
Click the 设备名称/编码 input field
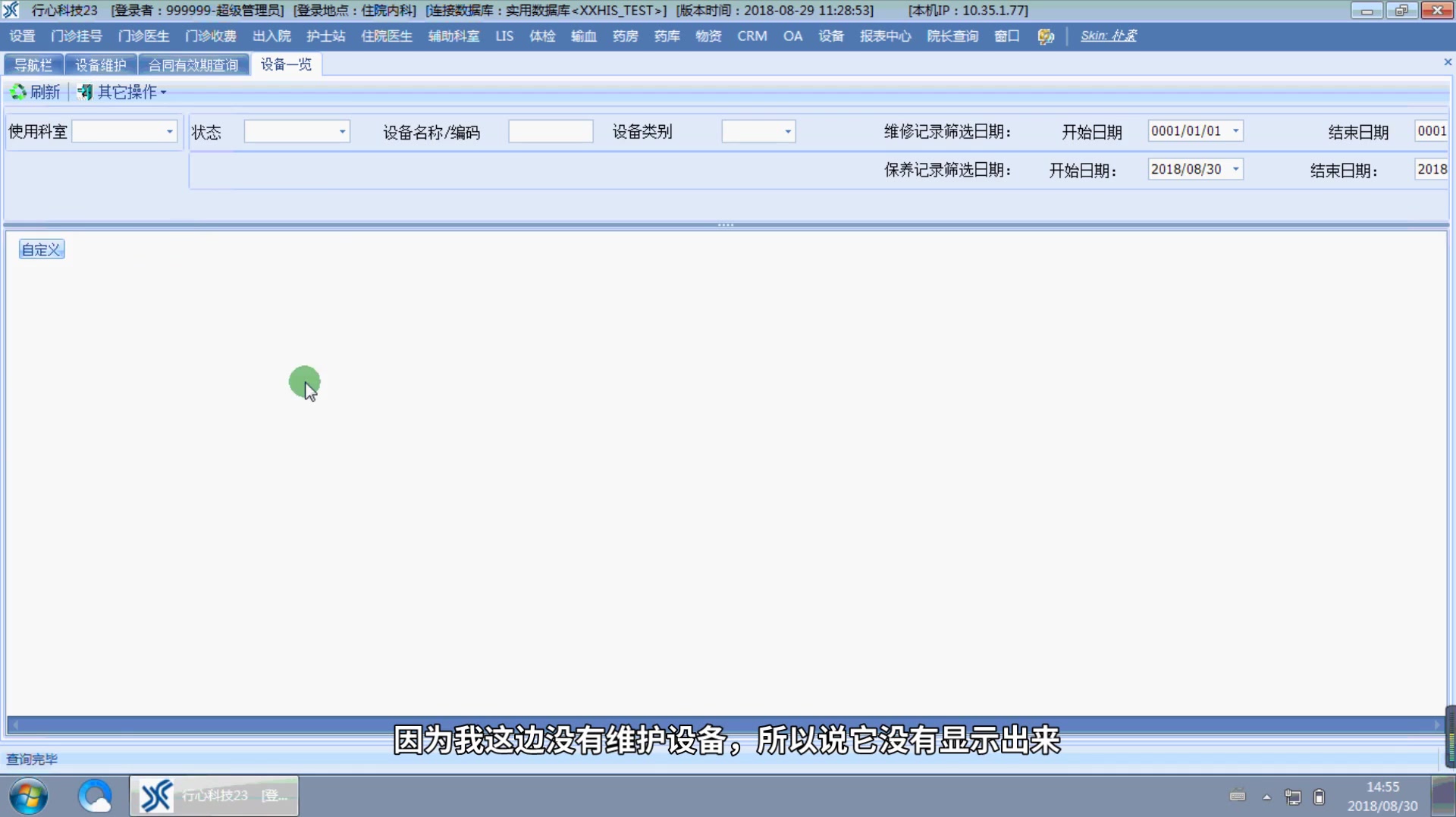[x=551, y=131]
